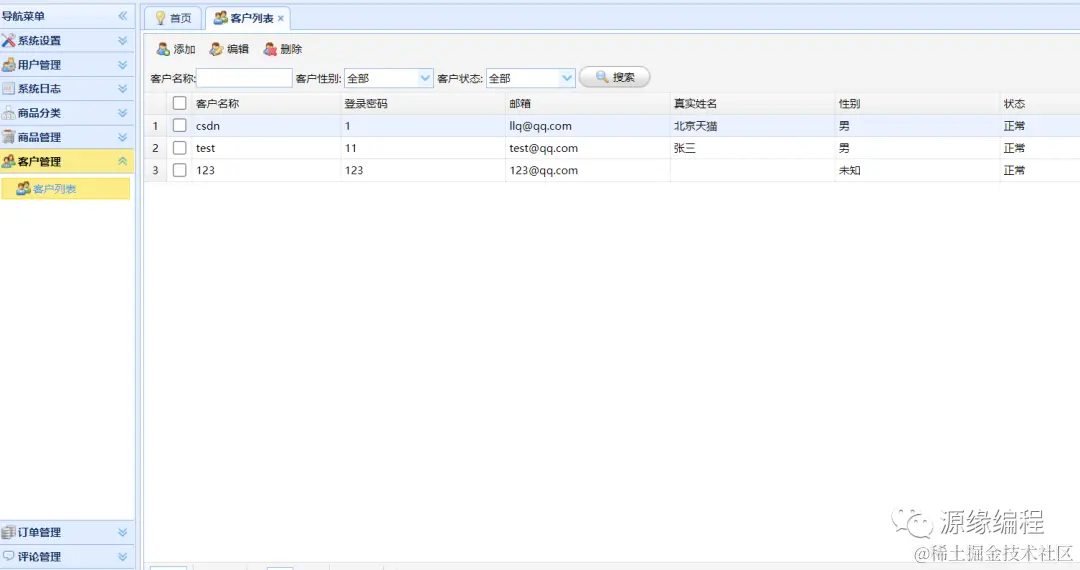Close the 客户列表 tab
Screen dimensions: 1080x570
point(280,19)
